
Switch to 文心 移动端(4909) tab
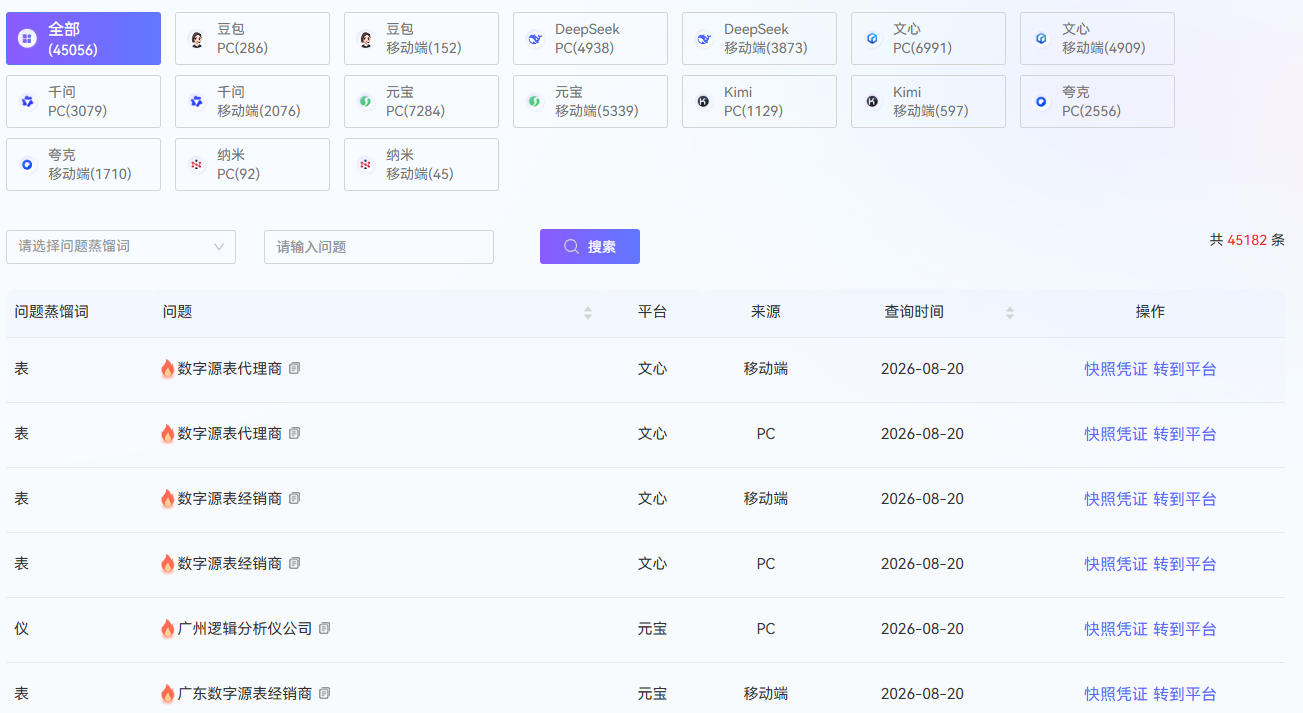point(1097,38)
